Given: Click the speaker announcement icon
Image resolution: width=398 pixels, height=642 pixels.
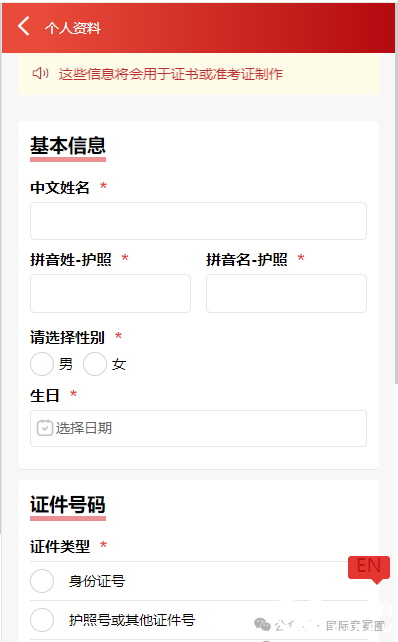Looking at the screenshot, I should 41,74.
